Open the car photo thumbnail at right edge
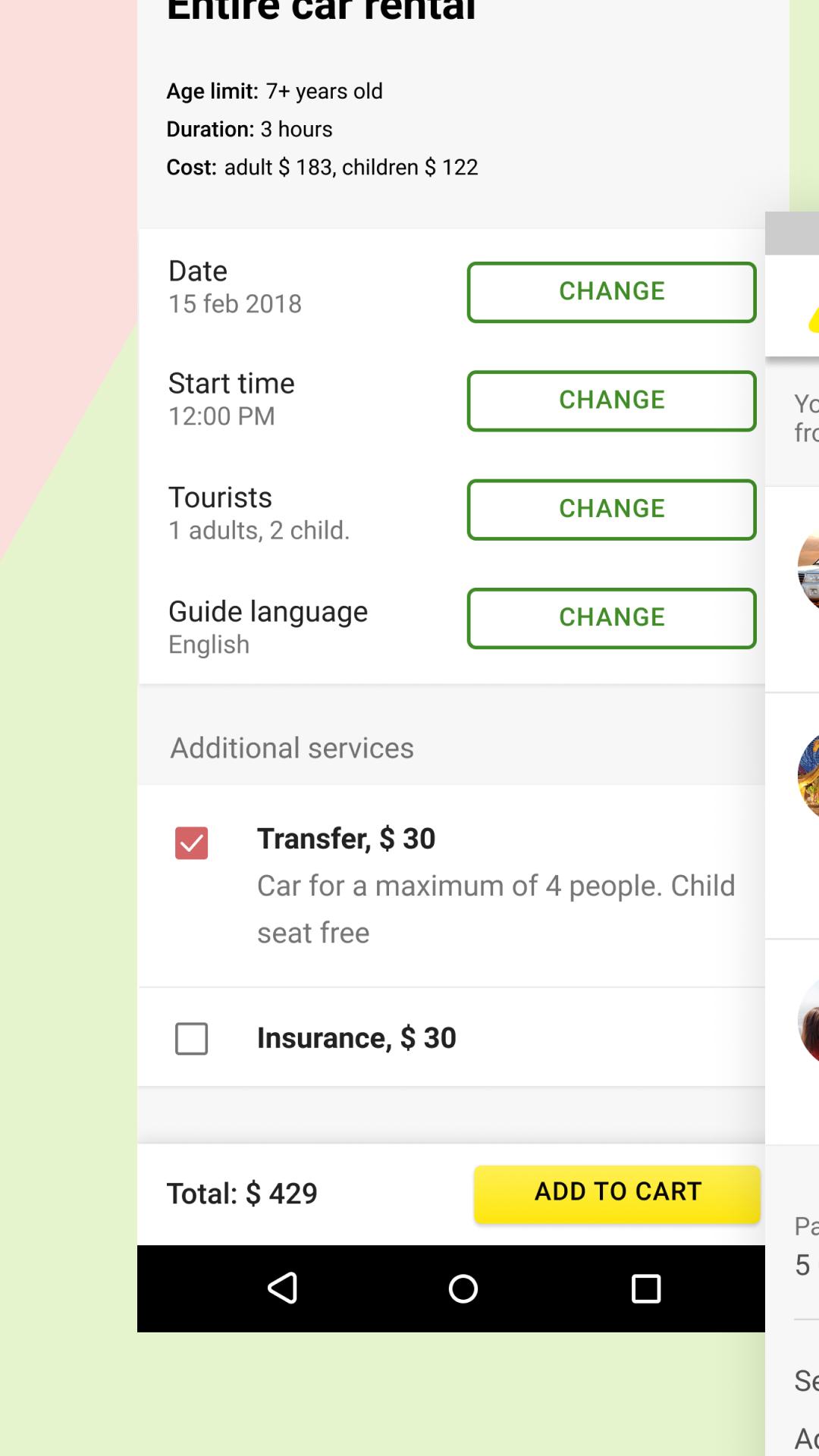 [808, 570]
